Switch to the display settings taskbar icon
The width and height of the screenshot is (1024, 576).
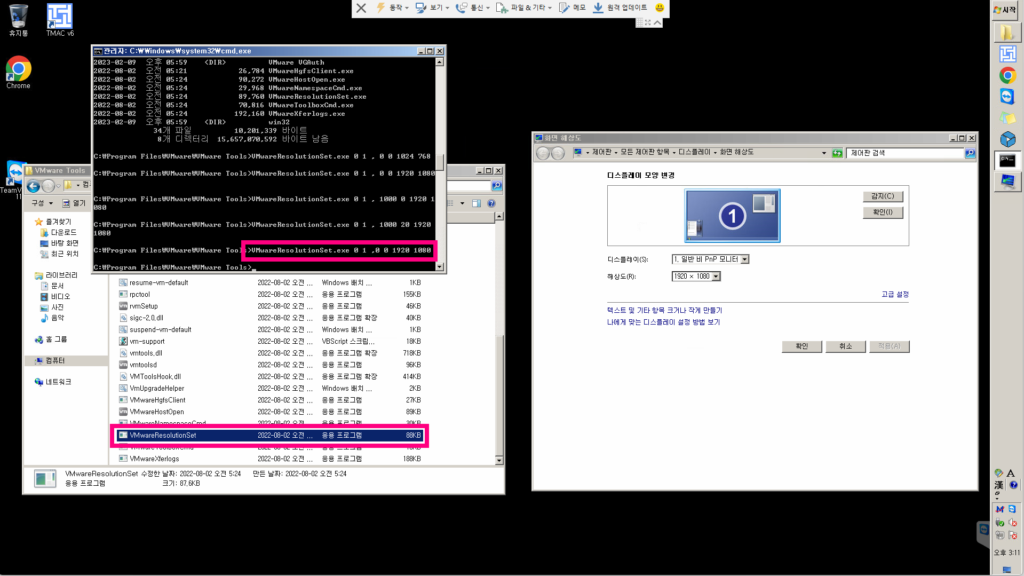pyautogui.click(x=1007, y=181)
